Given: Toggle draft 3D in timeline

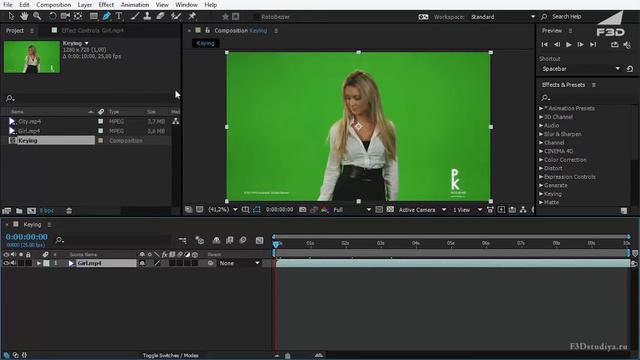Looking at the screenshot, I should click(200, 240).
